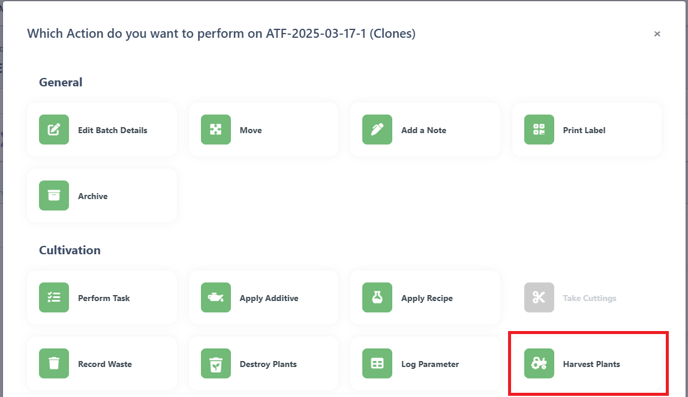
Task: Click the Apply Recipe text label
Action: tap(427, 298)
